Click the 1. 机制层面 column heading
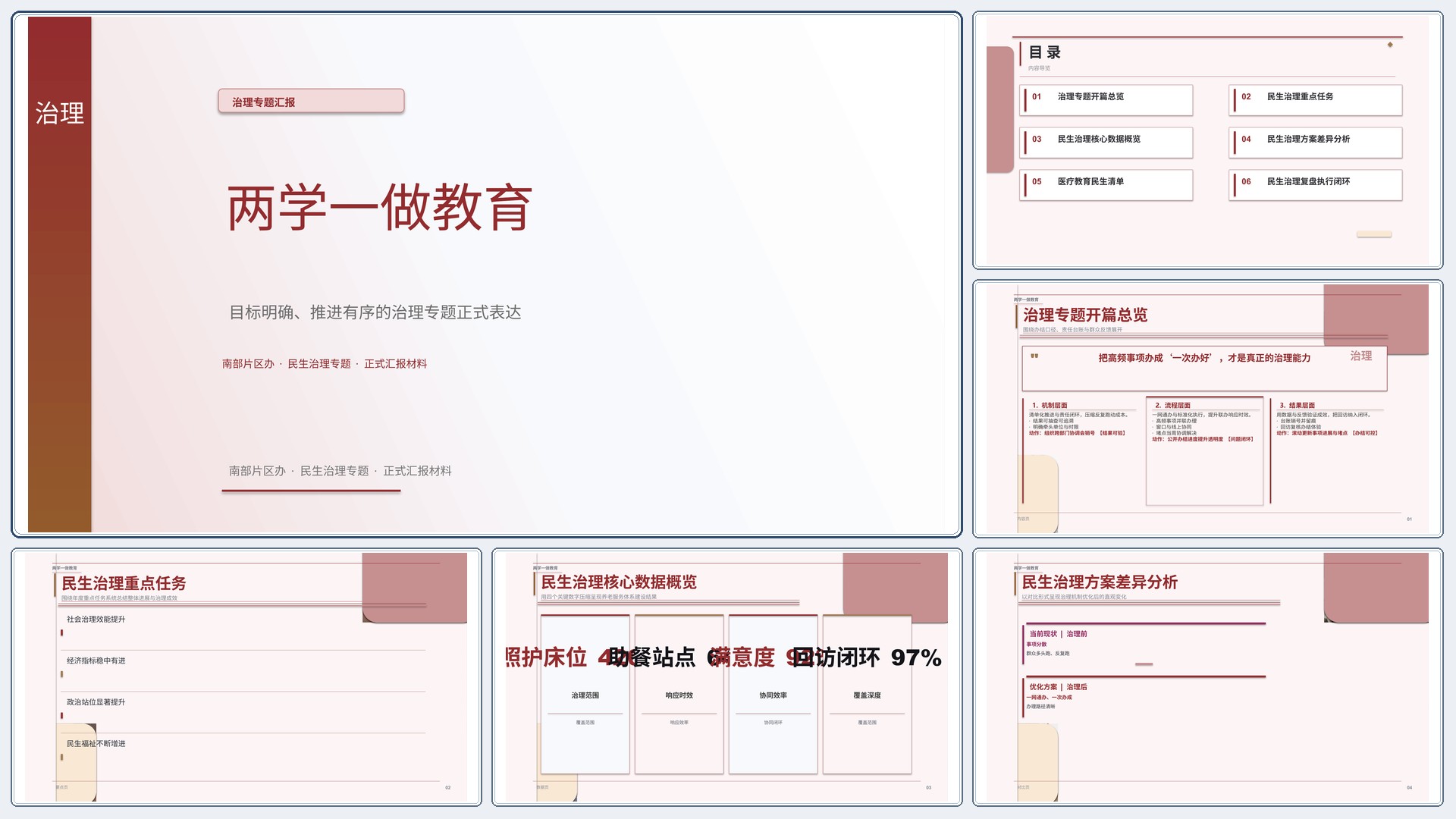Viewport: 1456px width, 819px height. [x=1050, y=406]
